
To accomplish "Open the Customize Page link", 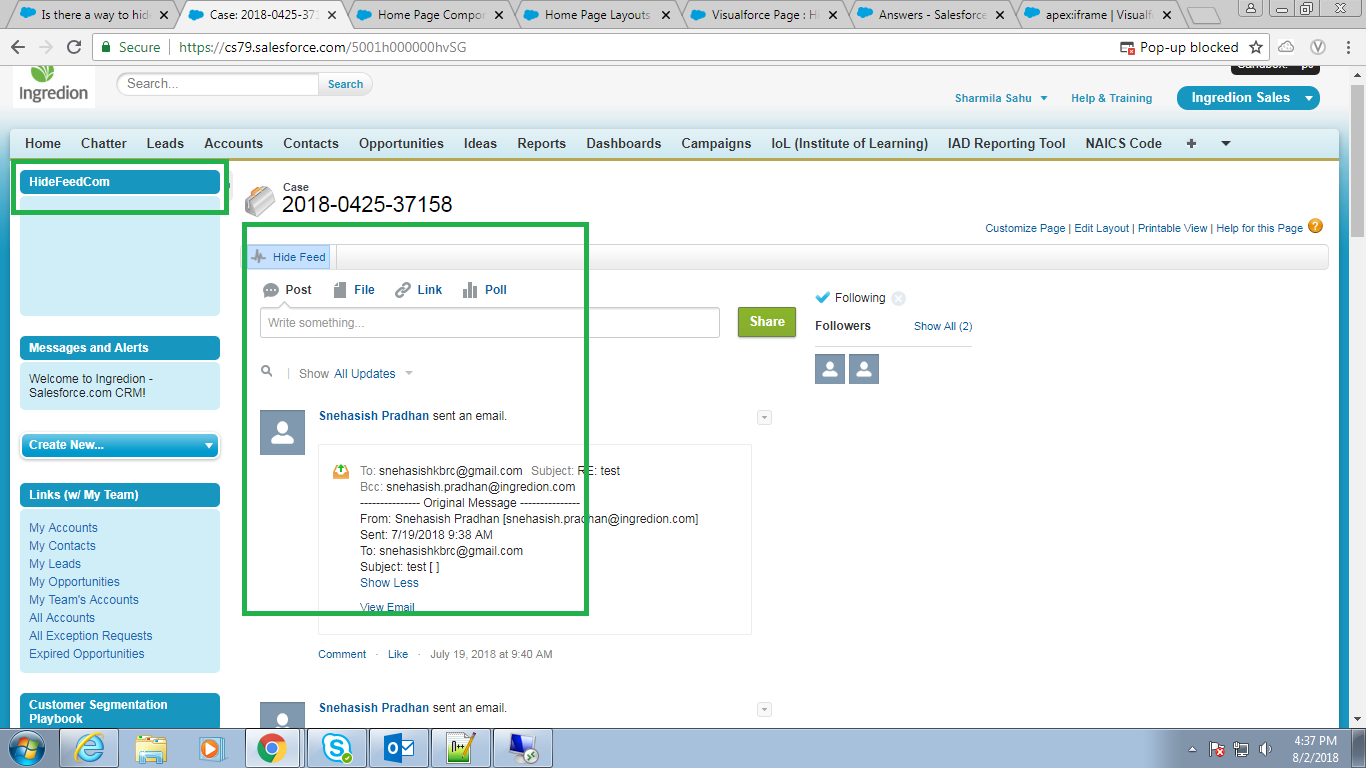I will [x=1025, y=228].
